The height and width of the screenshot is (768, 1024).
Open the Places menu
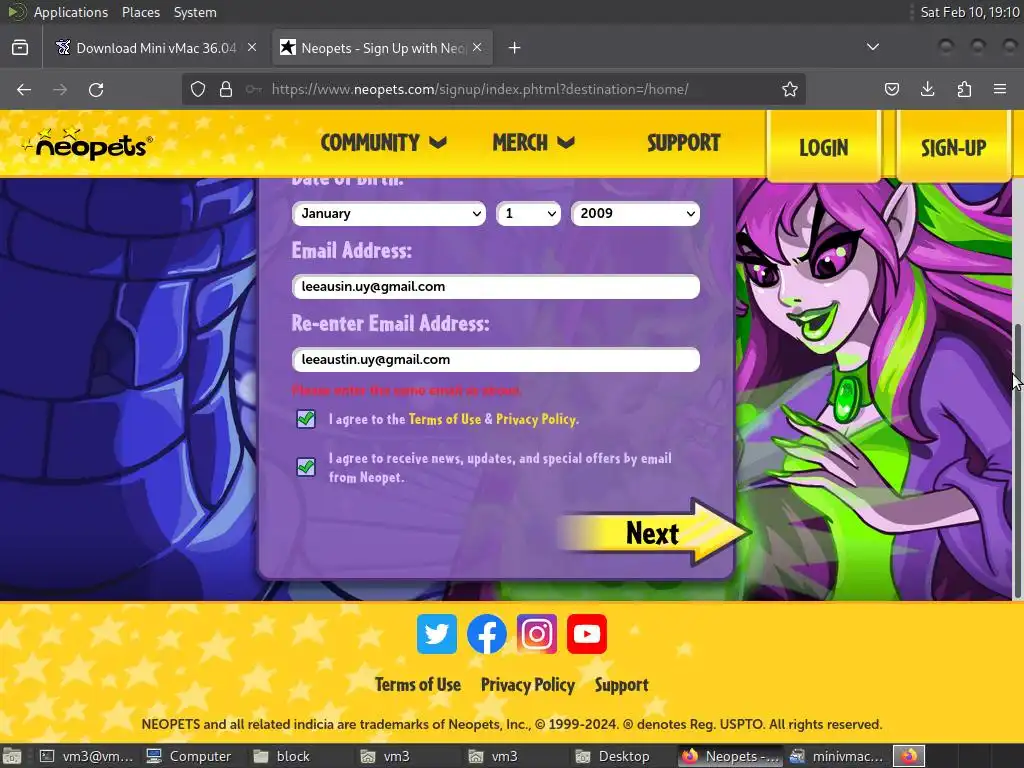[140, 12]
